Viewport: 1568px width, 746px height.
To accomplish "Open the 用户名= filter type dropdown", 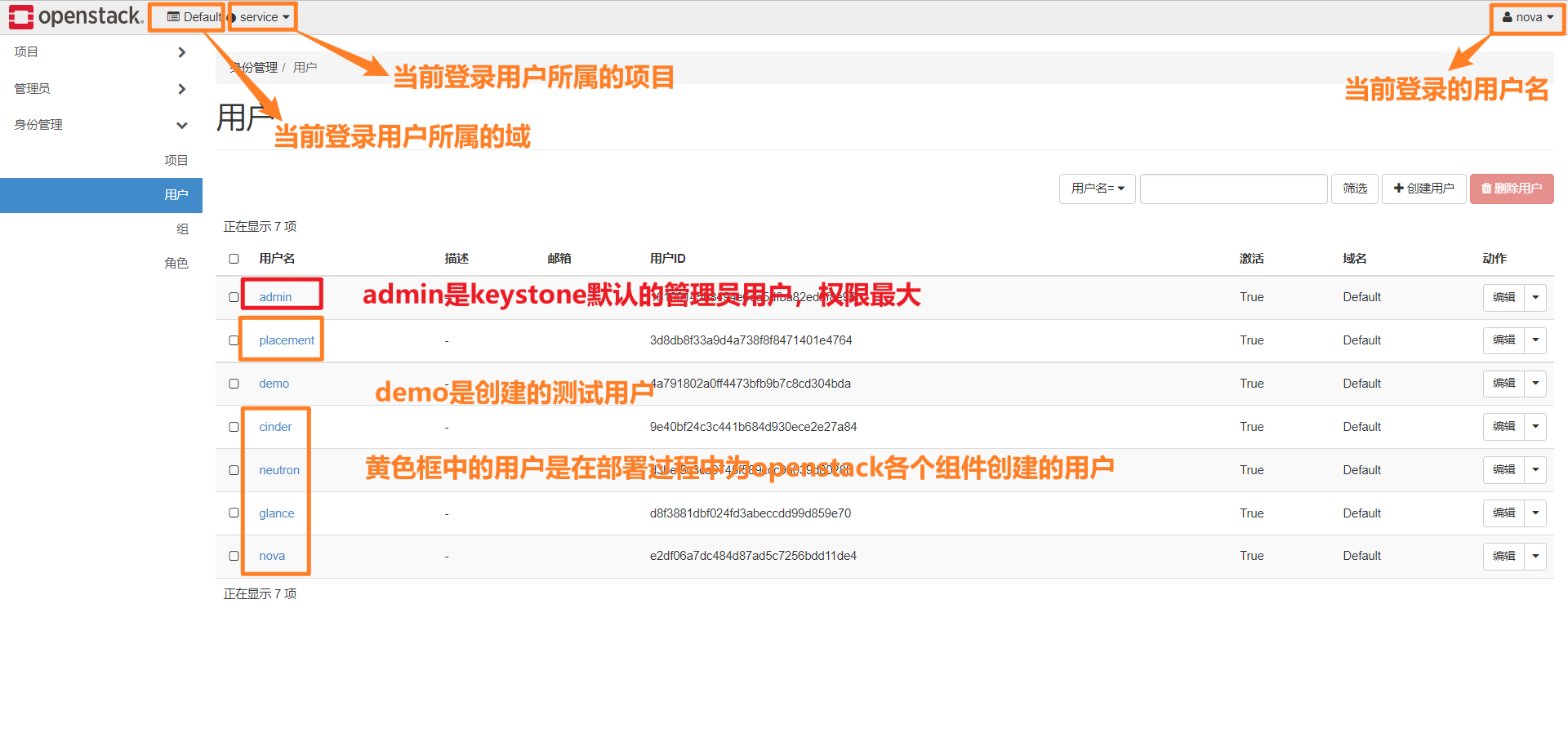I will [x=1098, y=189].
